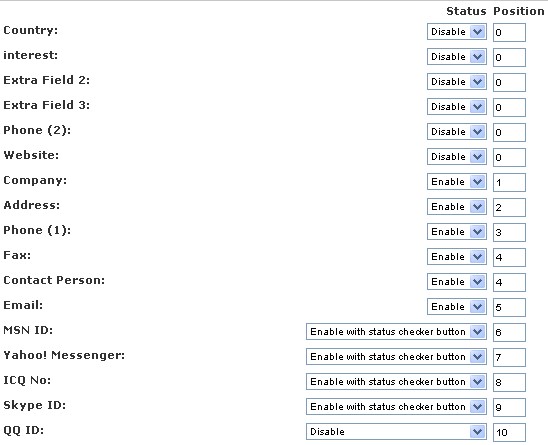
Task: Click the Company position field
Action: (509, 182)
